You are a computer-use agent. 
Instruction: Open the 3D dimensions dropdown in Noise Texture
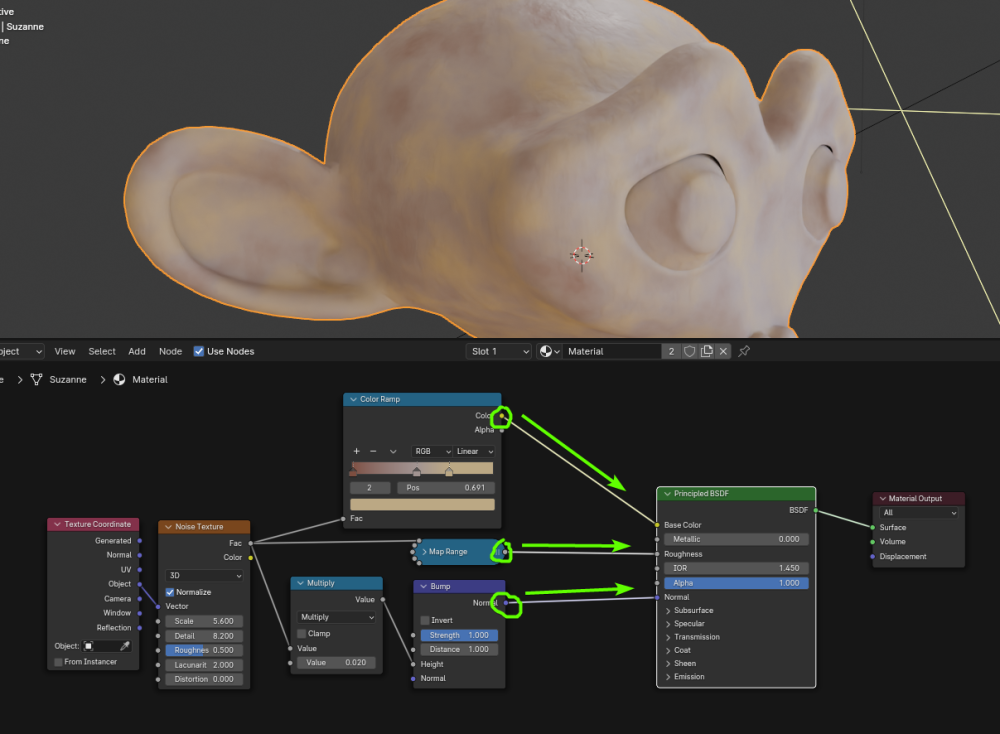pos(204,575)
